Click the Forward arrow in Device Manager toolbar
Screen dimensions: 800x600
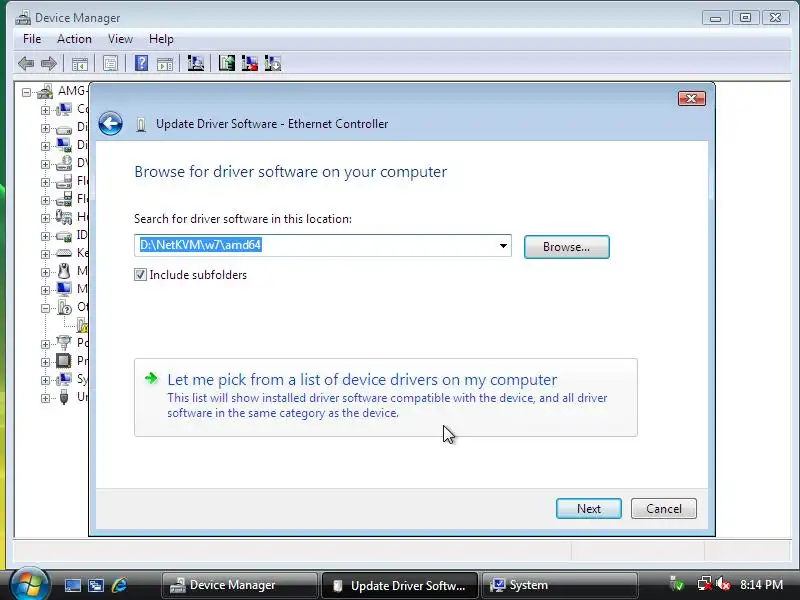pyautogui.click(x=48, y=64)
